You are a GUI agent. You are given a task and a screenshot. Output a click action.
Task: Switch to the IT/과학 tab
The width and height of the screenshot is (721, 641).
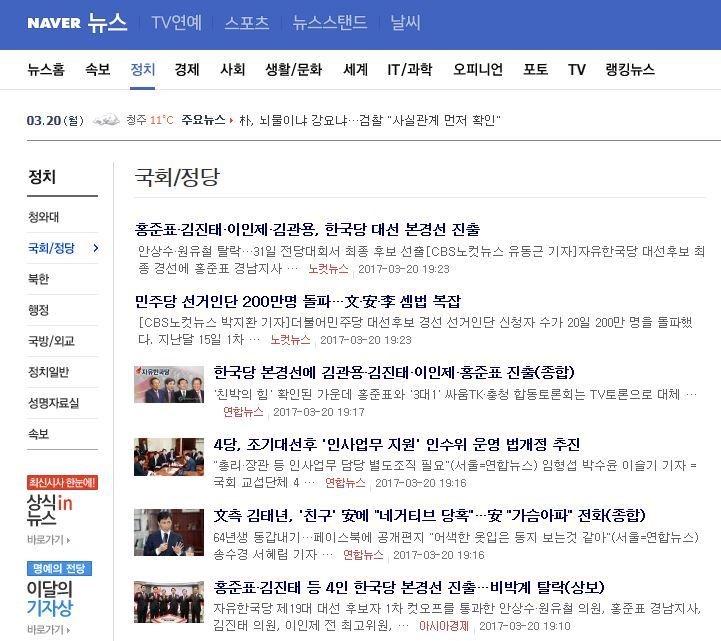(409, 70)
